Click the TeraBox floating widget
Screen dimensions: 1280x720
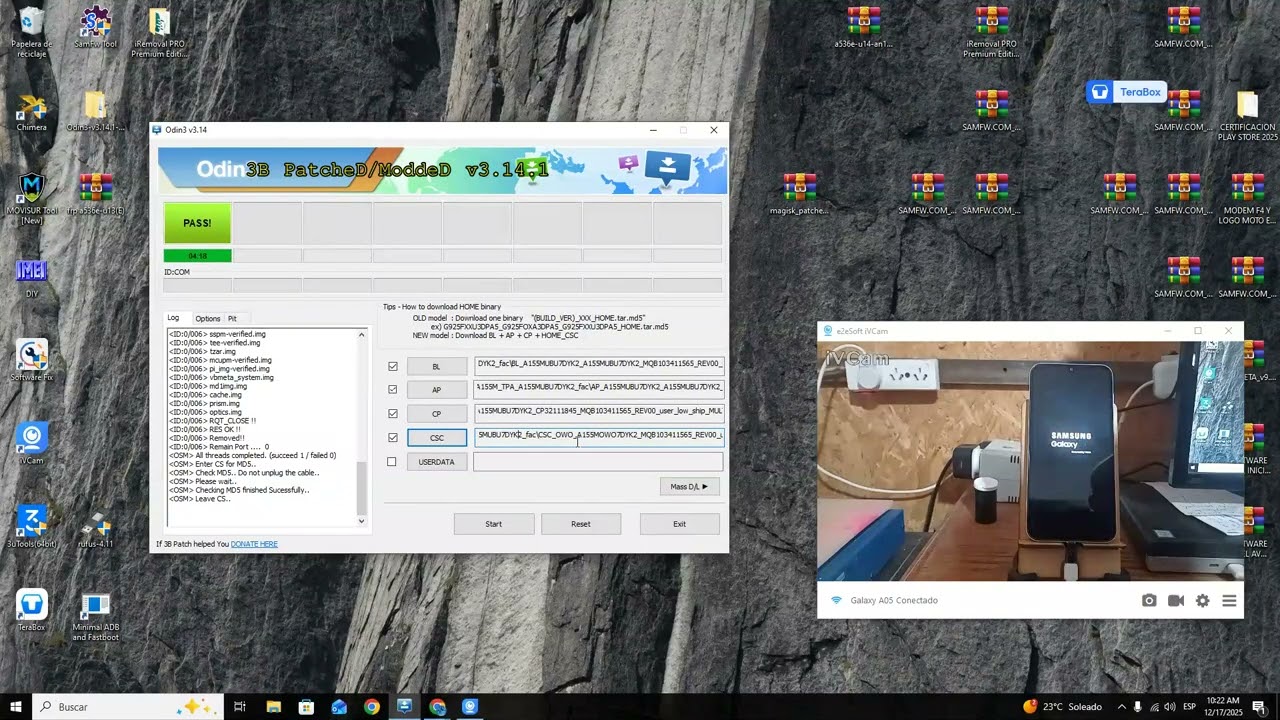[x=1127, y=92]
